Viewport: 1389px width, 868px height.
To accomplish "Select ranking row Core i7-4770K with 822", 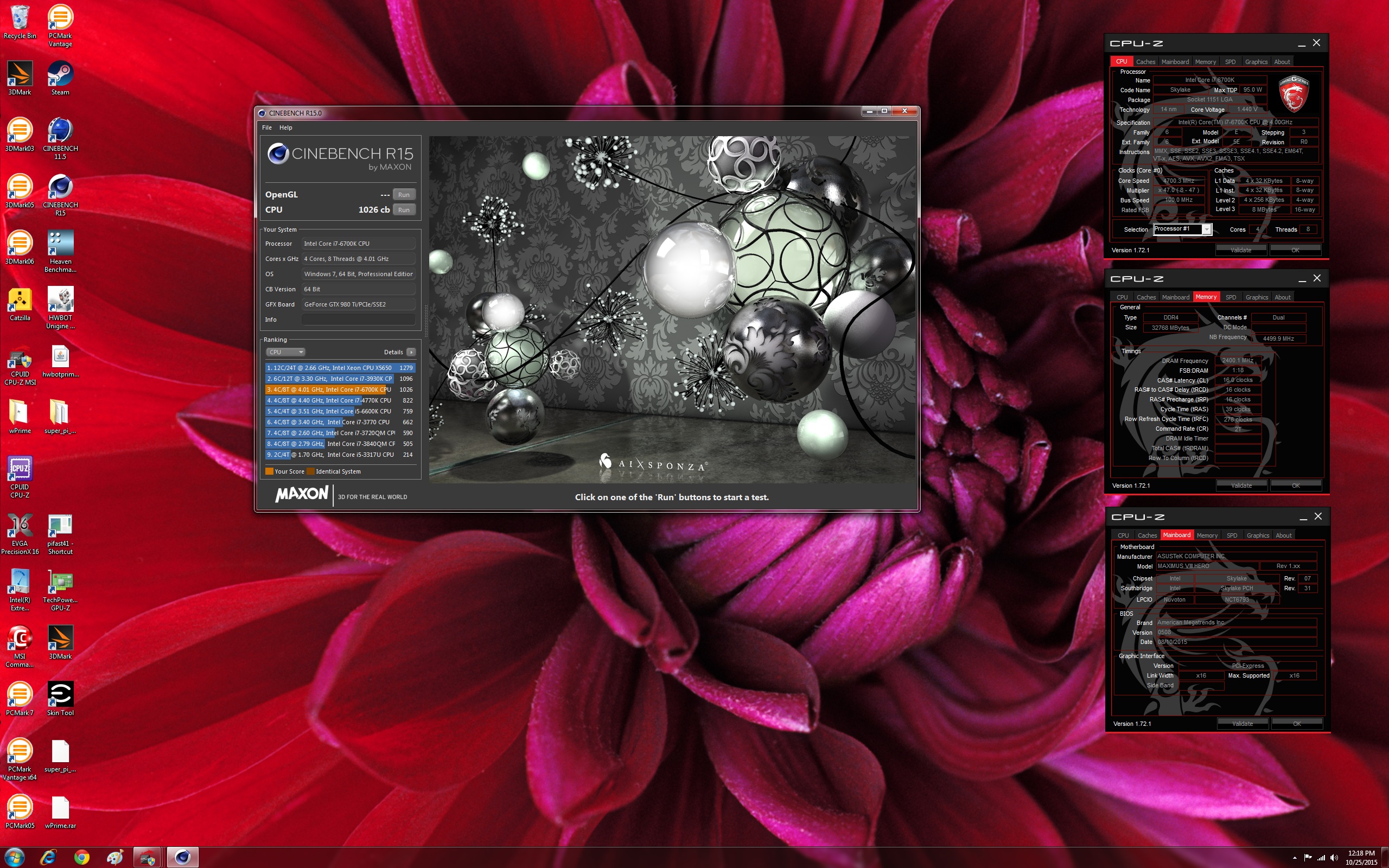I will click(340, 400).
